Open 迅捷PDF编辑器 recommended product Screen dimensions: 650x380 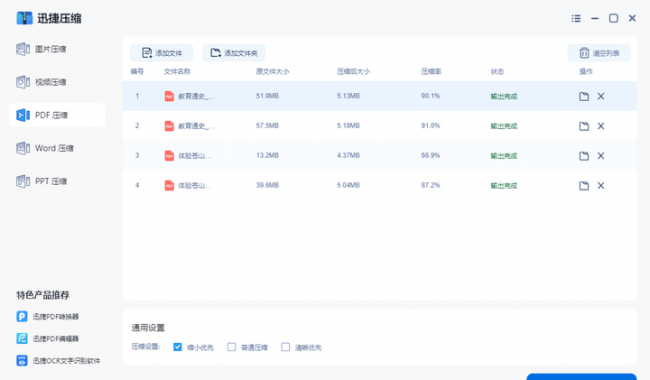tap(47, 339)
